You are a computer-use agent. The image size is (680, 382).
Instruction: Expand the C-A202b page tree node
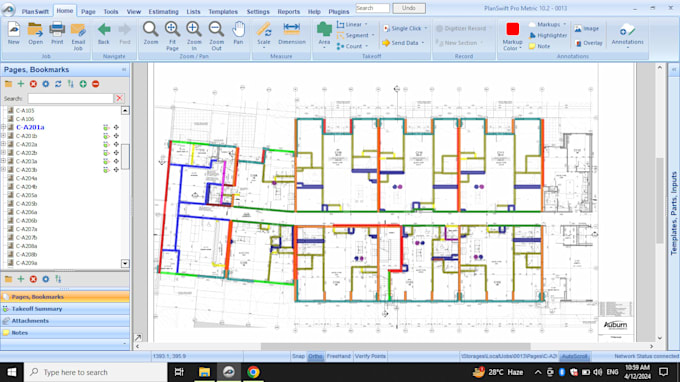click(3, 153)
